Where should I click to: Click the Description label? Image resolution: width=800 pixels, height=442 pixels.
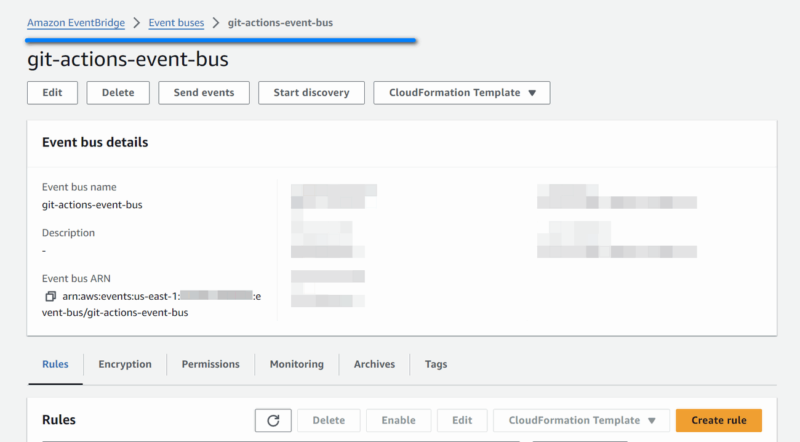tap(68, 233)
